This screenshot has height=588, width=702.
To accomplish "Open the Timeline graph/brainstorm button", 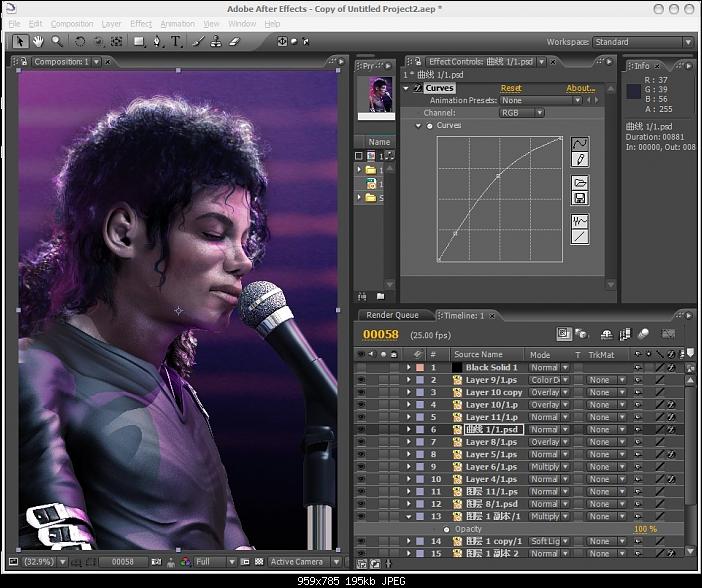I will [668, 334].
